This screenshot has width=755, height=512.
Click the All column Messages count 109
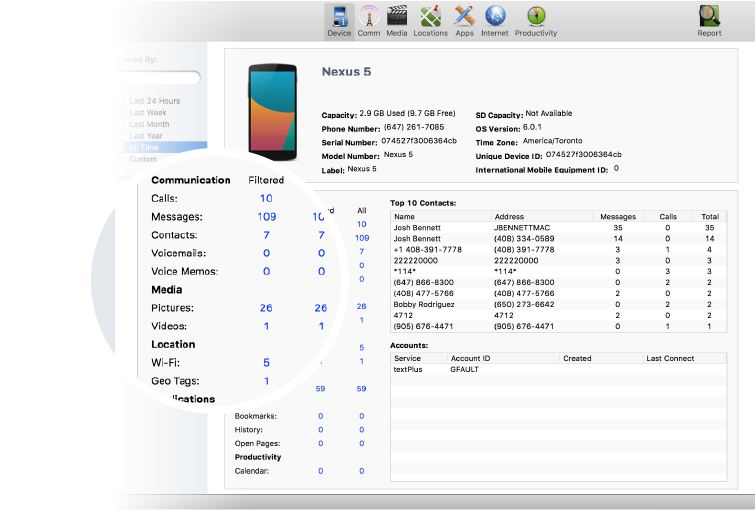362,238
